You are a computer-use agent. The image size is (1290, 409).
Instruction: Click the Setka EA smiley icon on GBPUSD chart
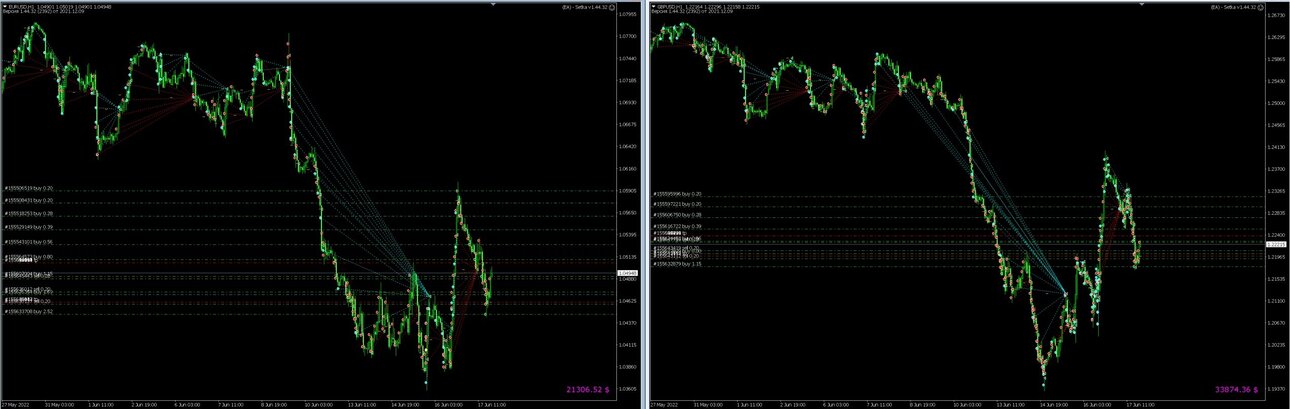click(x=1263, y=6)
